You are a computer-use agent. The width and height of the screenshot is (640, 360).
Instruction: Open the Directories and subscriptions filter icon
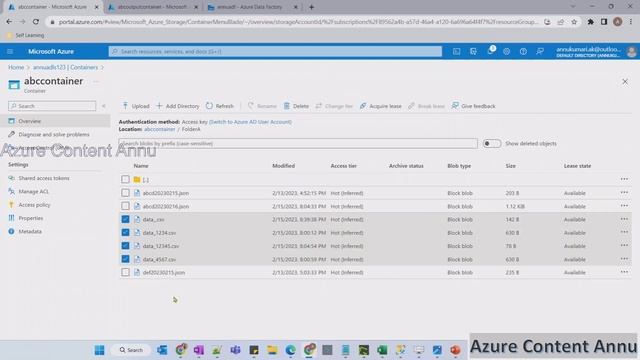[473, 51]
